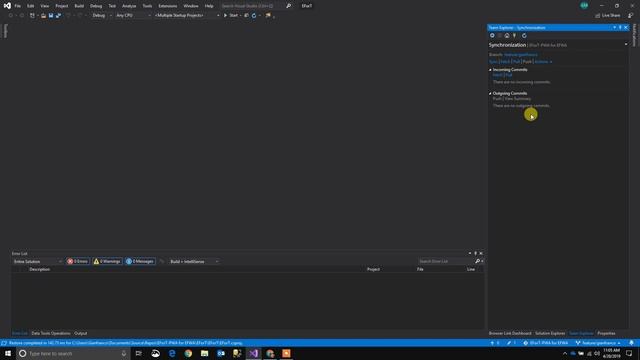Screen dimensions: 640x360
Task: Open Task View from the taskbar
Action: point(139,353)
